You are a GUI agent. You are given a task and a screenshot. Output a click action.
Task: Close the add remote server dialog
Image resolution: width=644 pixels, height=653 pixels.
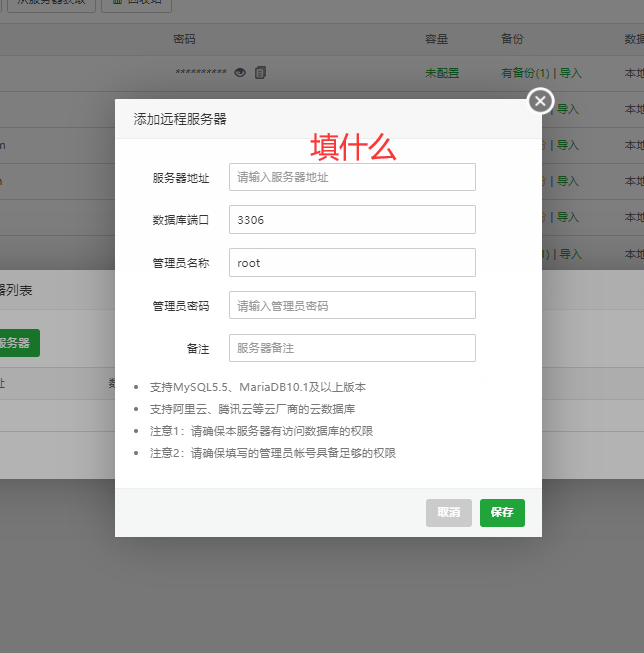click(540, 101)
